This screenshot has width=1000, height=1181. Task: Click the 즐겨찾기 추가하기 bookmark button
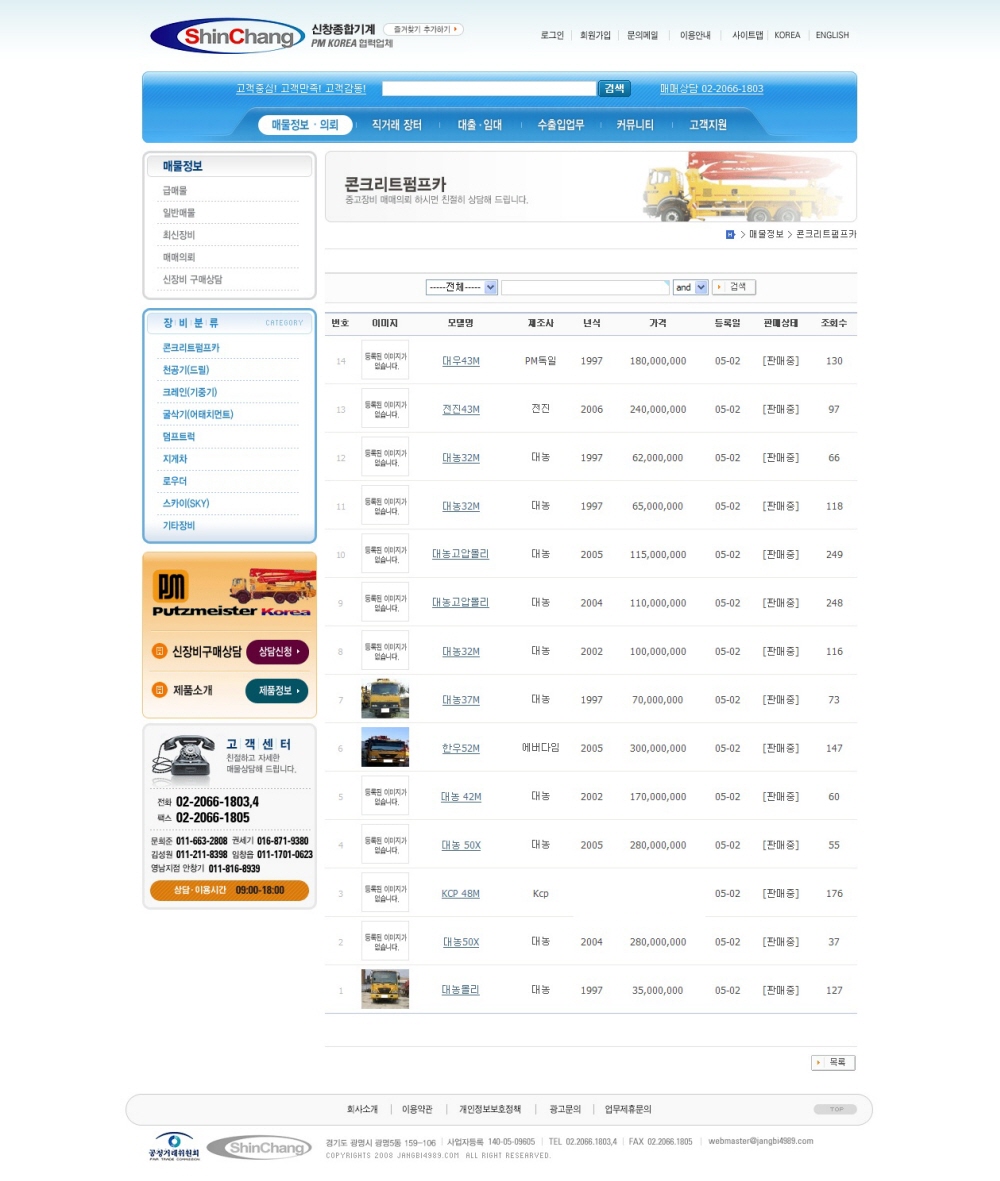click(423, 29)
